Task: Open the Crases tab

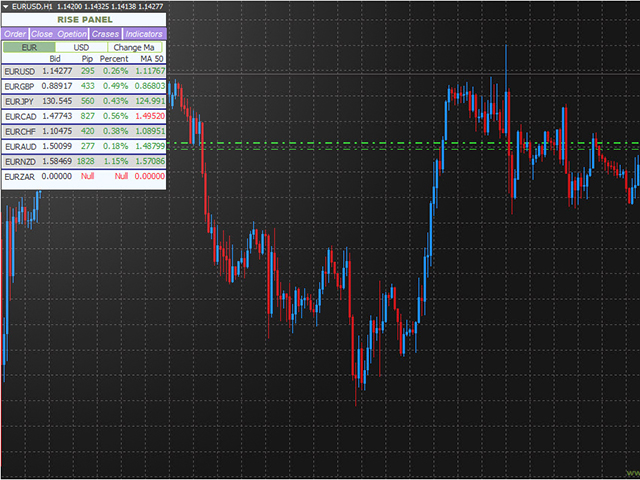Action: tap(105, 33)
